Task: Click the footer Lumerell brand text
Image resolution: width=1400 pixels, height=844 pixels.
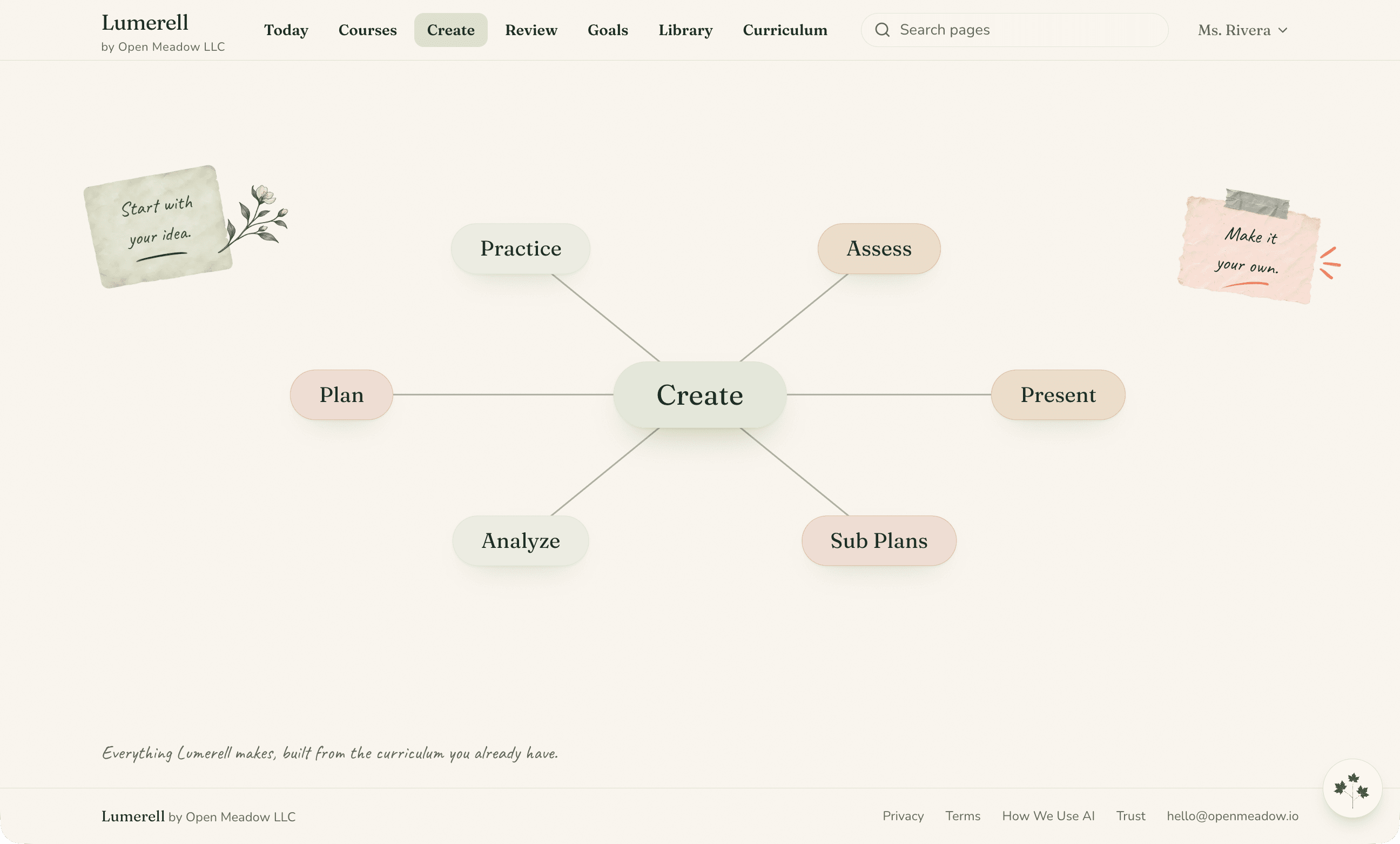Action: pyautogui.click(x=133, y=816)
